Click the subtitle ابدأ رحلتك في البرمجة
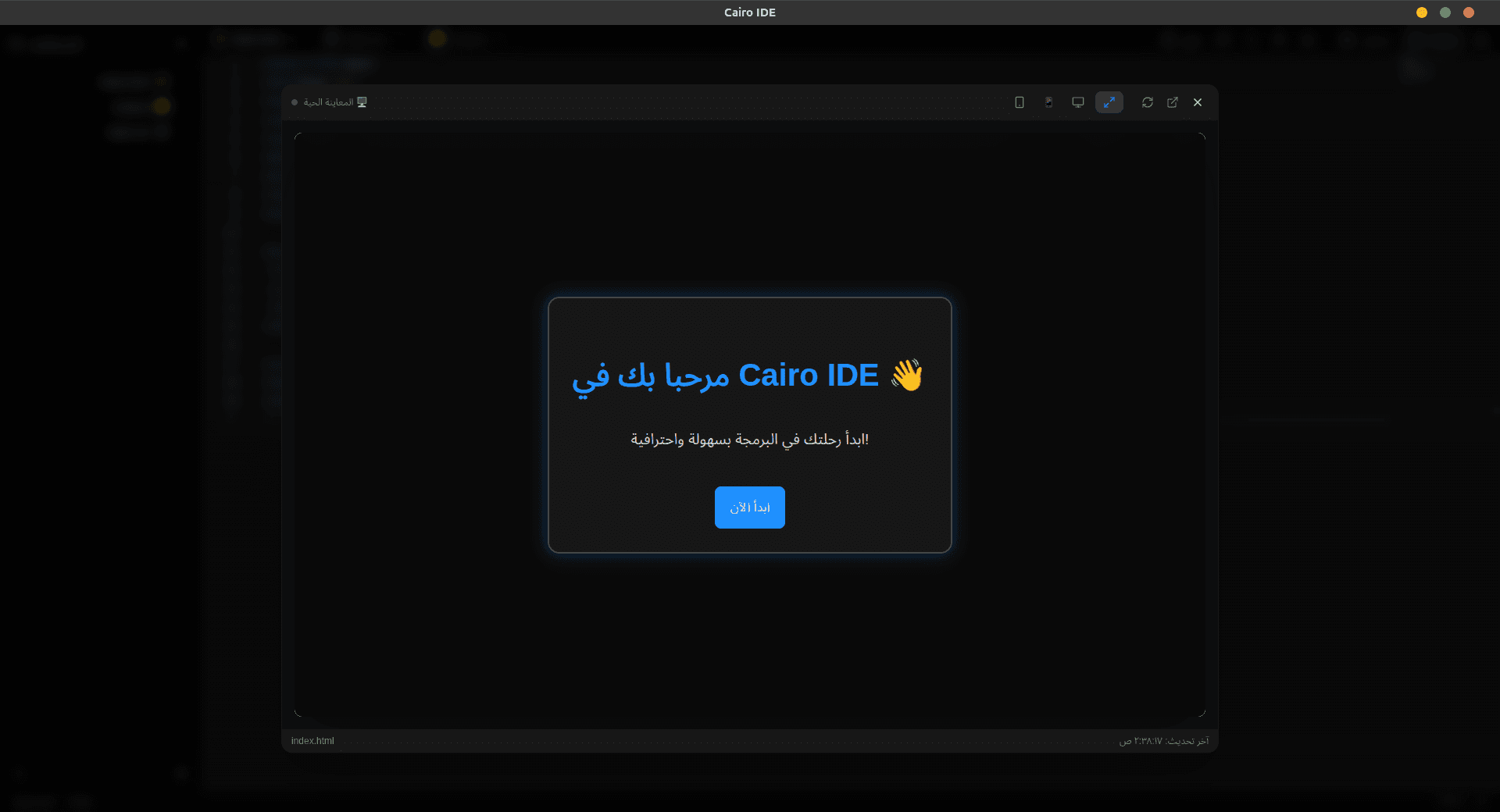Image resolution: width=1500 pixels, height=812 pixels. click(749, 440)
